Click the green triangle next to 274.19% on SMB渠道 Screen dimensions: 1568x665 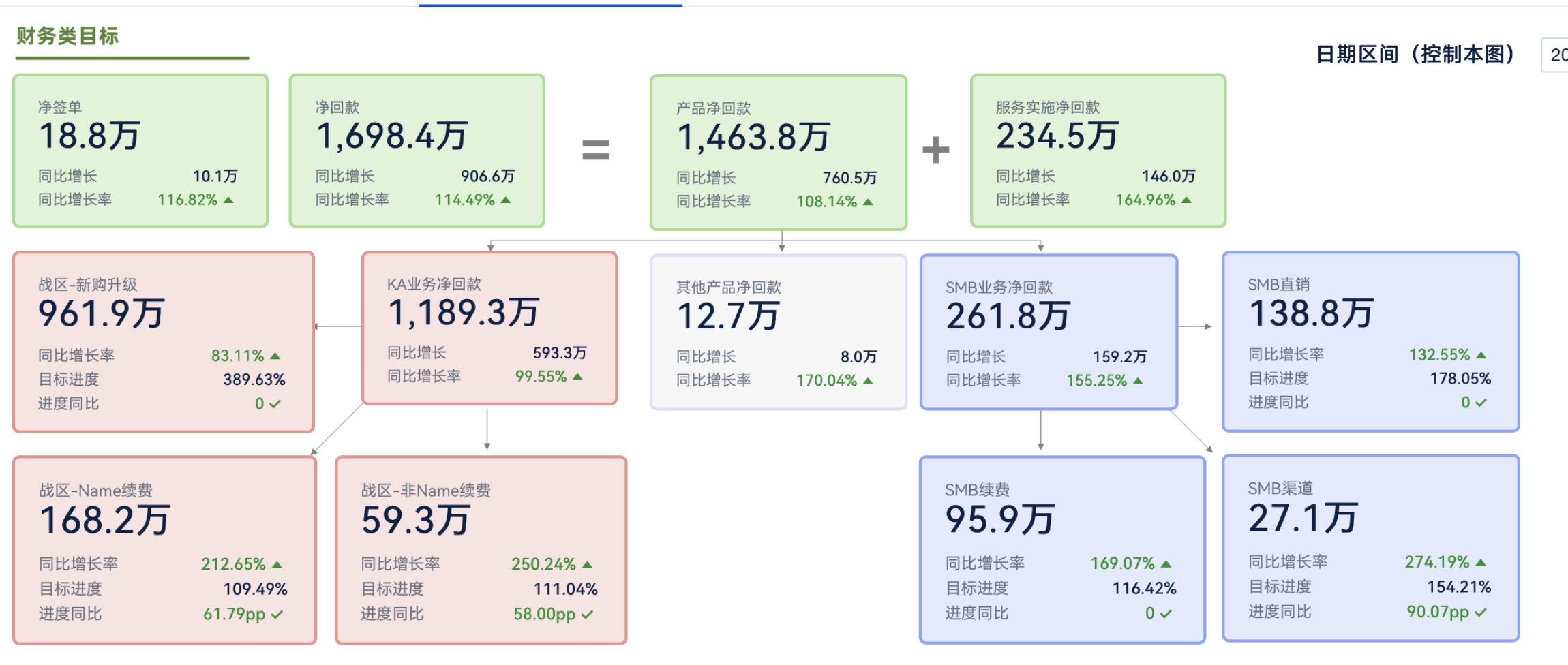1480,562
